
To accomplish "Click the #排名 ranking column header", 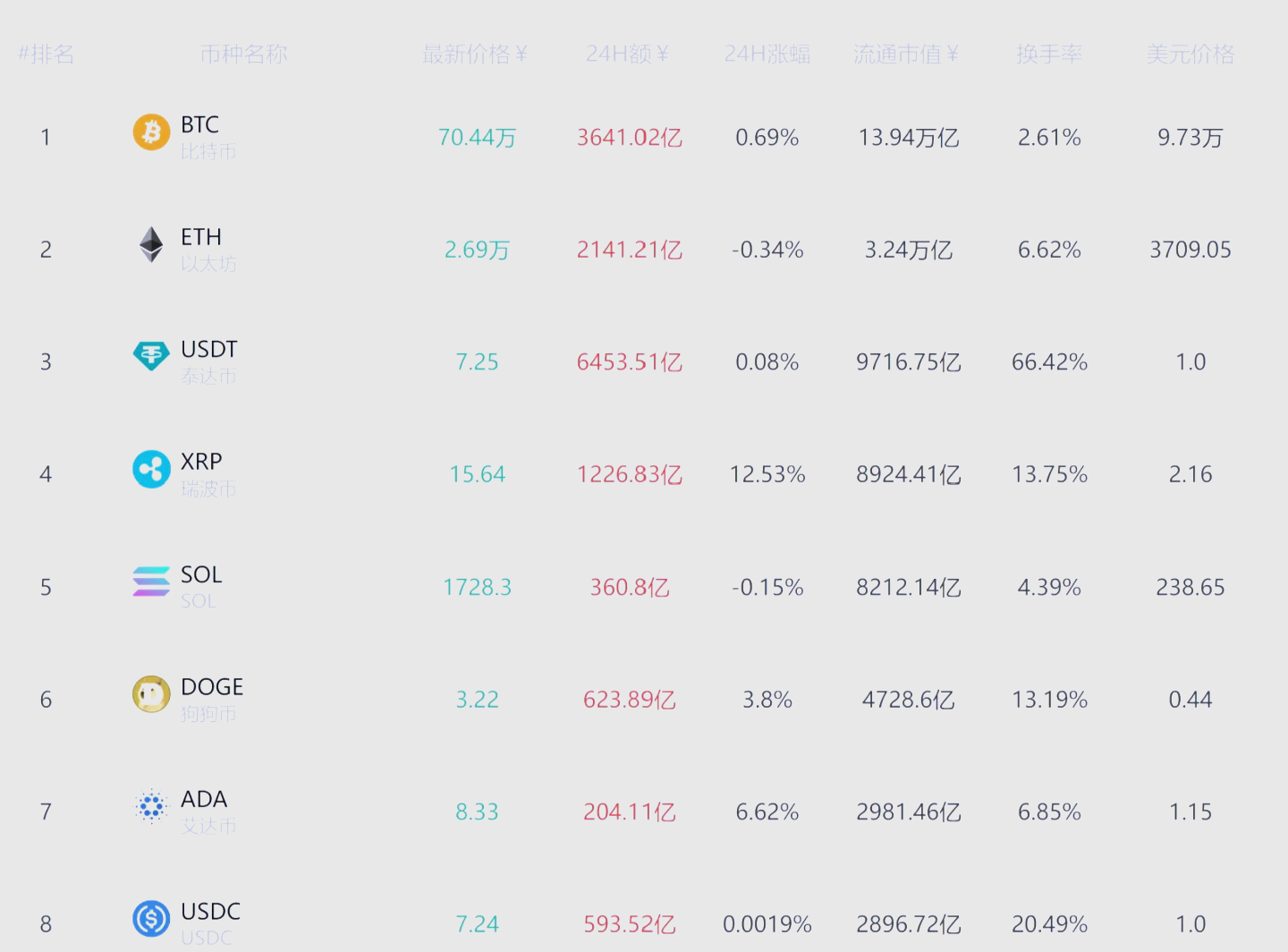I will click(x=47, y=55).
